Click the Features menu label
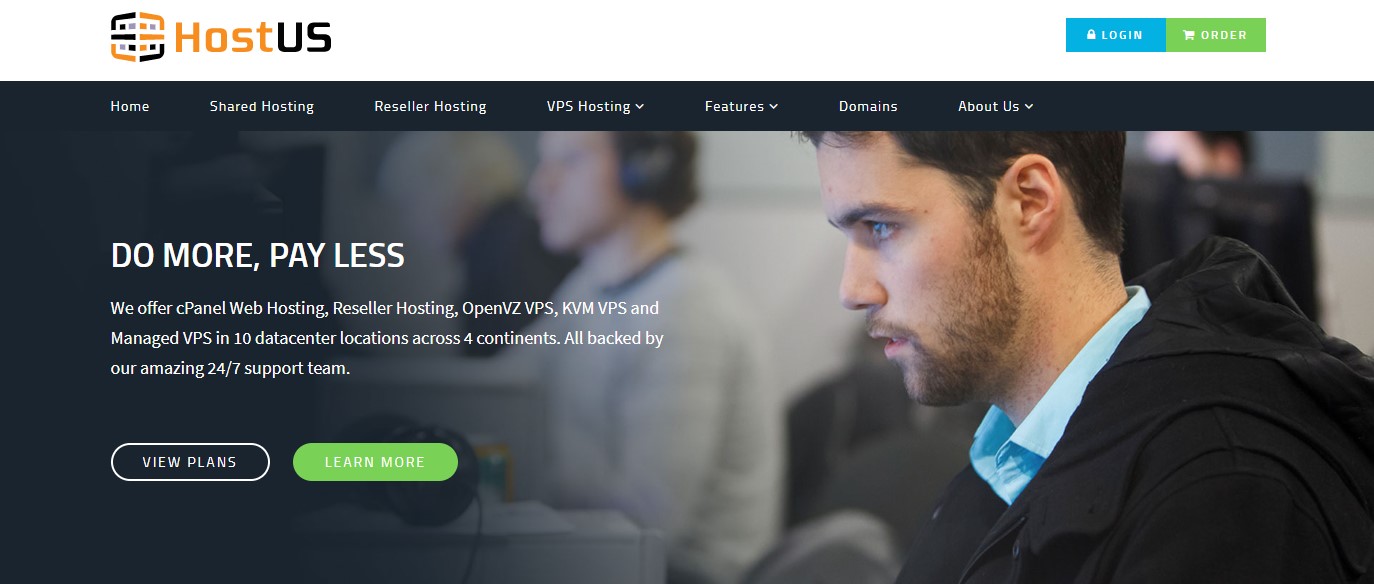Viewport: 1374px width, 584px height. pyautogui.click(x=734, y=106)
